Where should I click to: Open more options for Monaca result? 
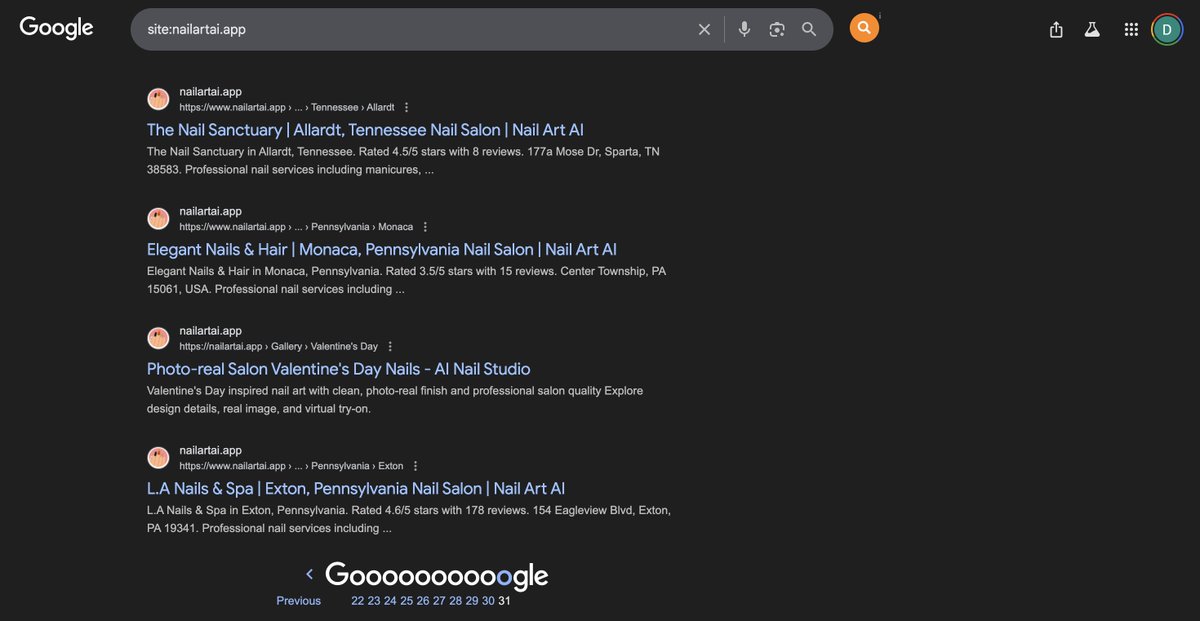click(425, 227)
